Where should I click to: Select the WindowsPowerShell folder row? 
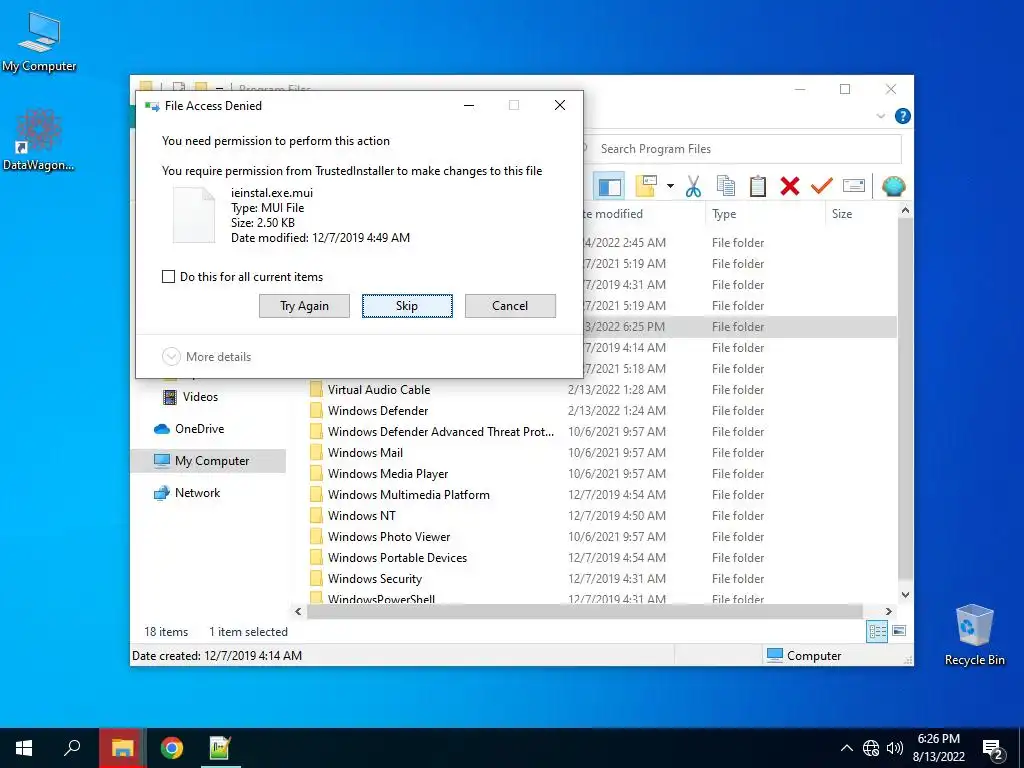[x=381, y=598]
